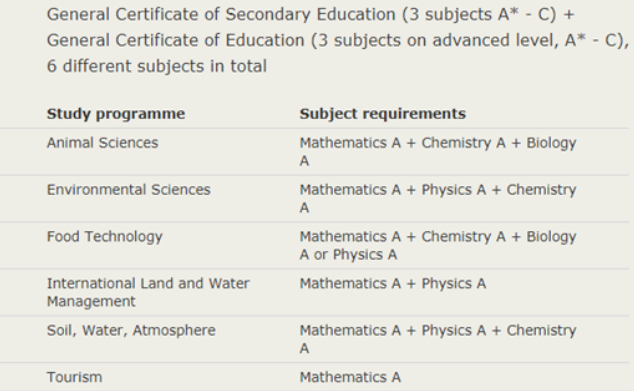Click Animal Sciences subject requirements text

[x=438, y=152]
